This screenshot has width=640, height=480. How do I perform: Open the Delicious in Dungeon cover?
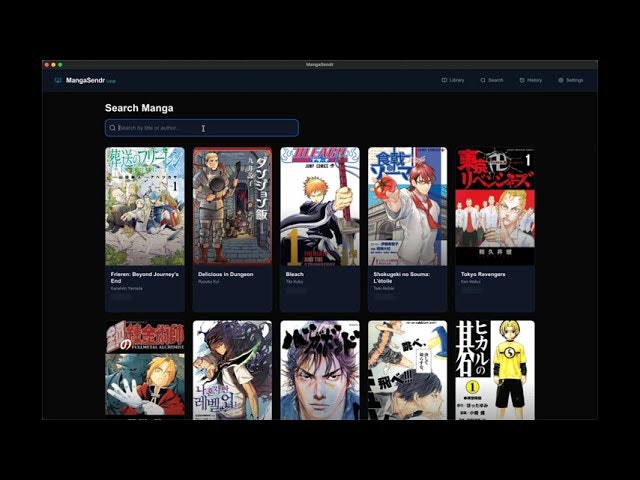click(232, 207)
